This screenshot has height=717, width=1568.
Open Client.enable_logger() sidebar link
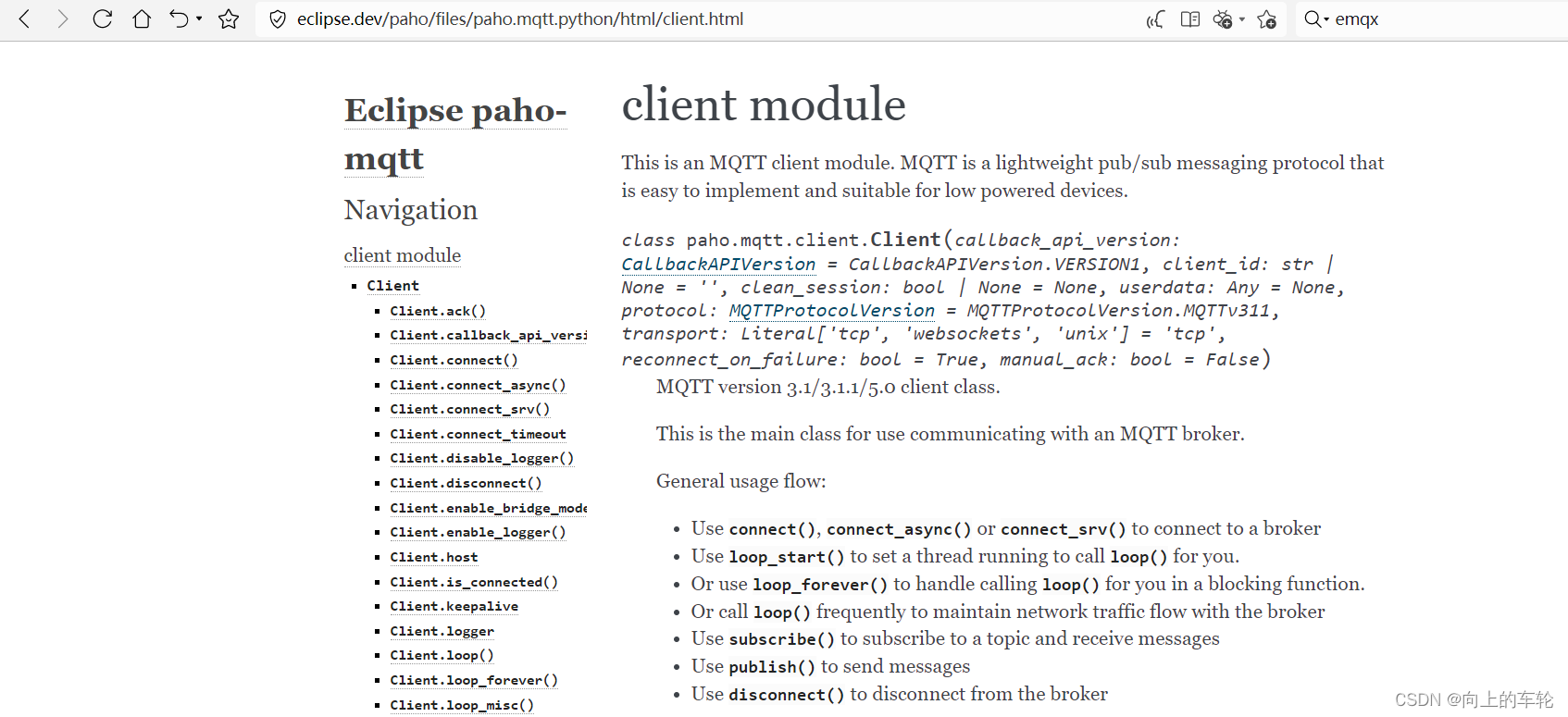click(478, 532)
